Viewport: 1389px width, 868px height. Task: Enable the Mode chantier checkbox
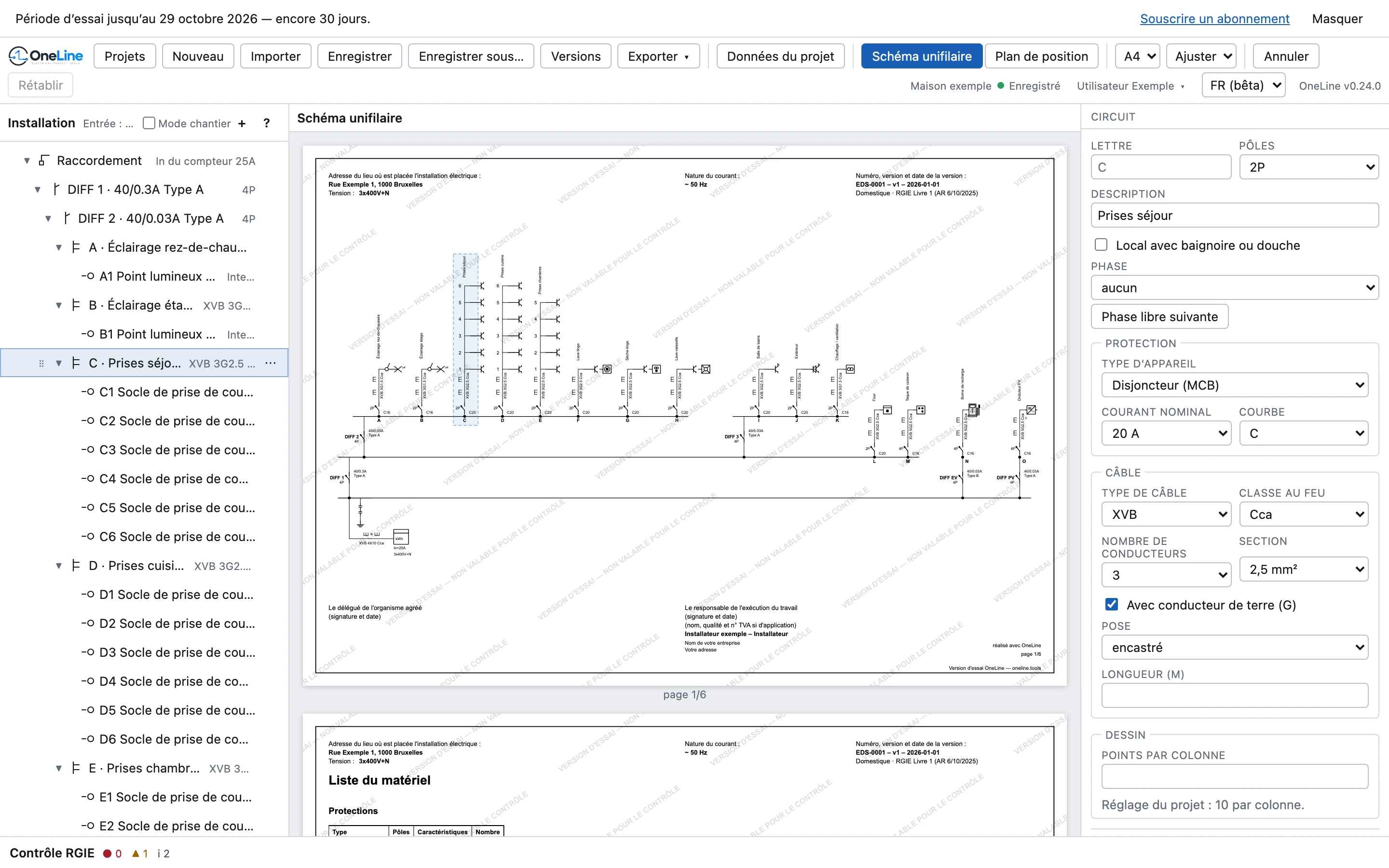click(x=149, y=123)
